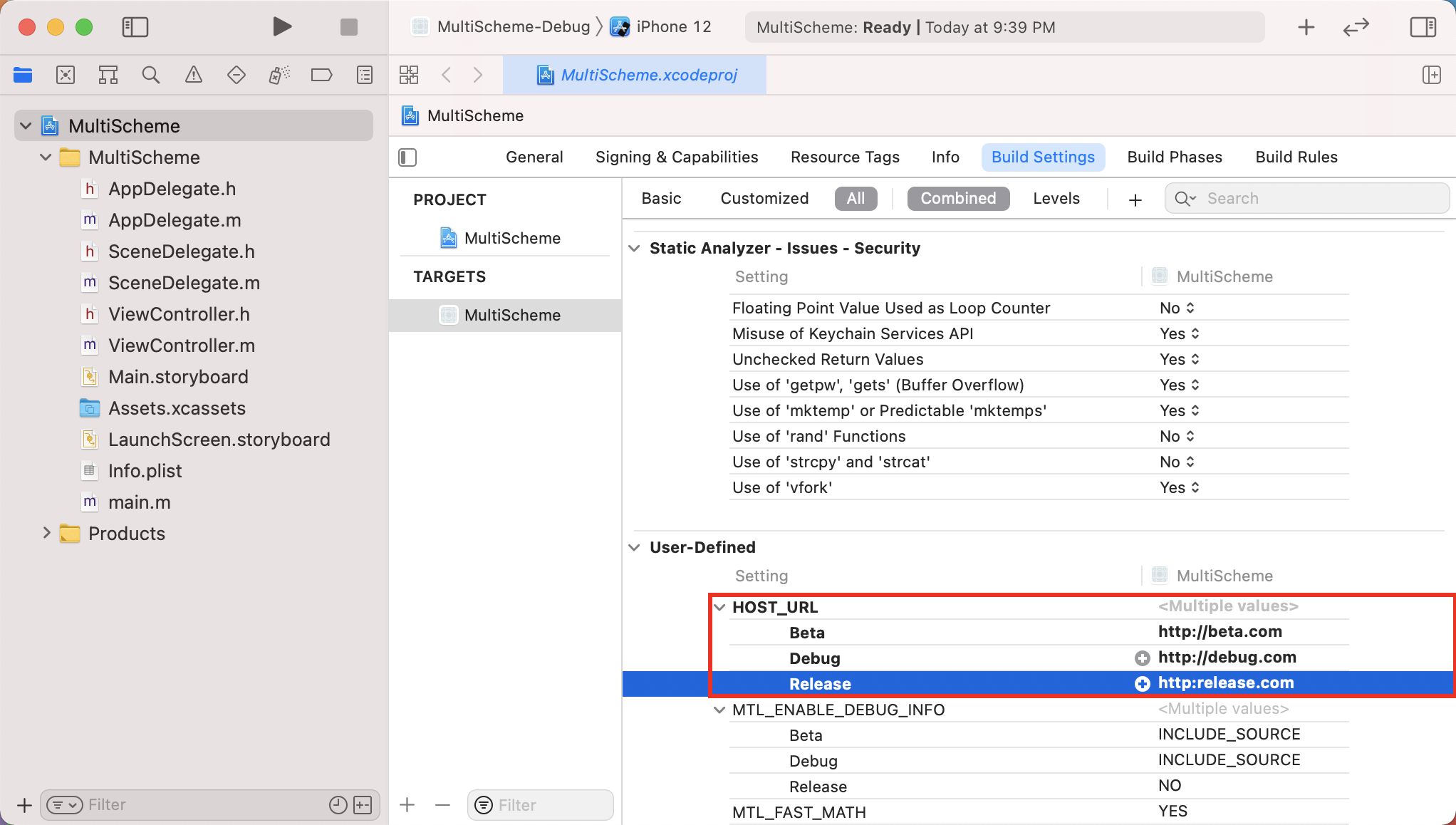This screenshot has height=825, width=1456.
Task: Change Use of 'vfork' Yes popup
Action: (x=1179, y=487)
